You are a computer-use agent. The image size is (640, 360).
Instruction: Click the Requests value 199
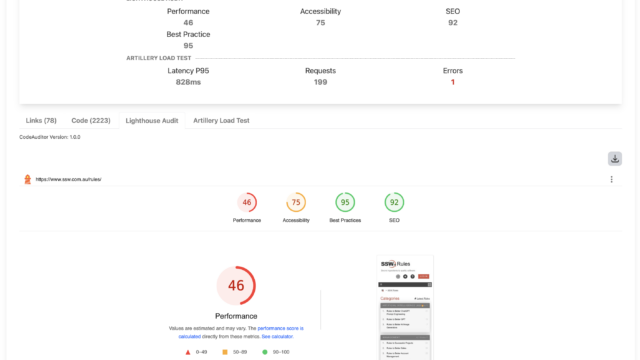point(320,82)
